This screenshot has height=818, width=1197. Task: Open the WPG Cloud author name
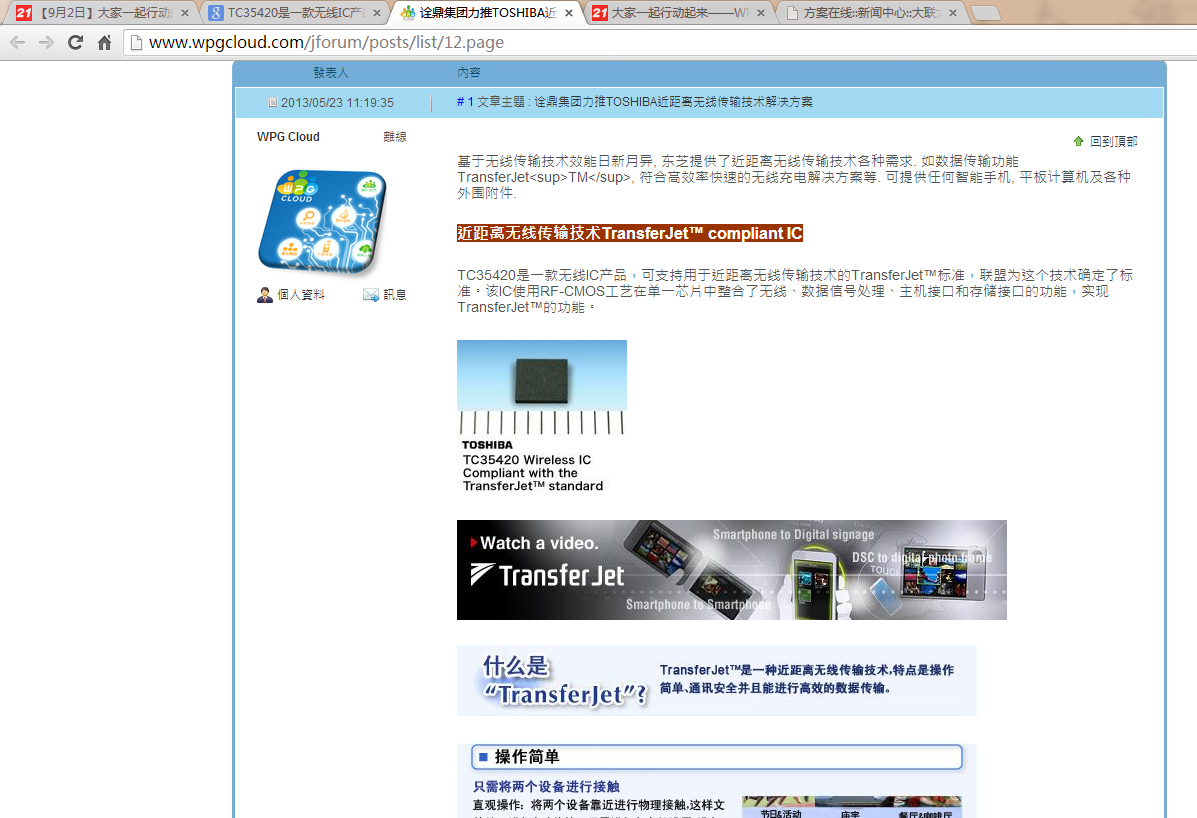(288, 137)
